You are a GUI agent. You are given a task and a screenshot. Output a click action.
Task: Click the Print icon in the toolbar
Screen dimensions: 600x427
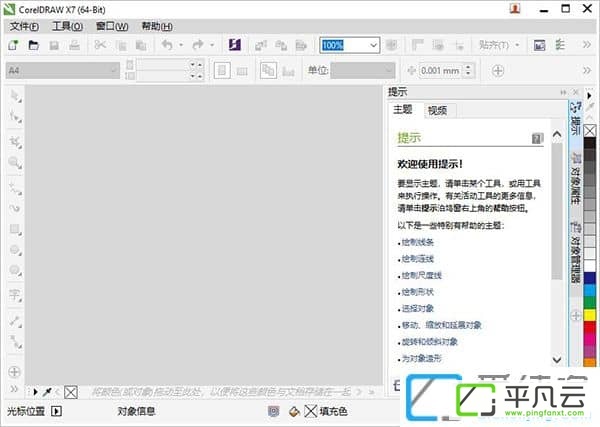click(x=74, y=45)
